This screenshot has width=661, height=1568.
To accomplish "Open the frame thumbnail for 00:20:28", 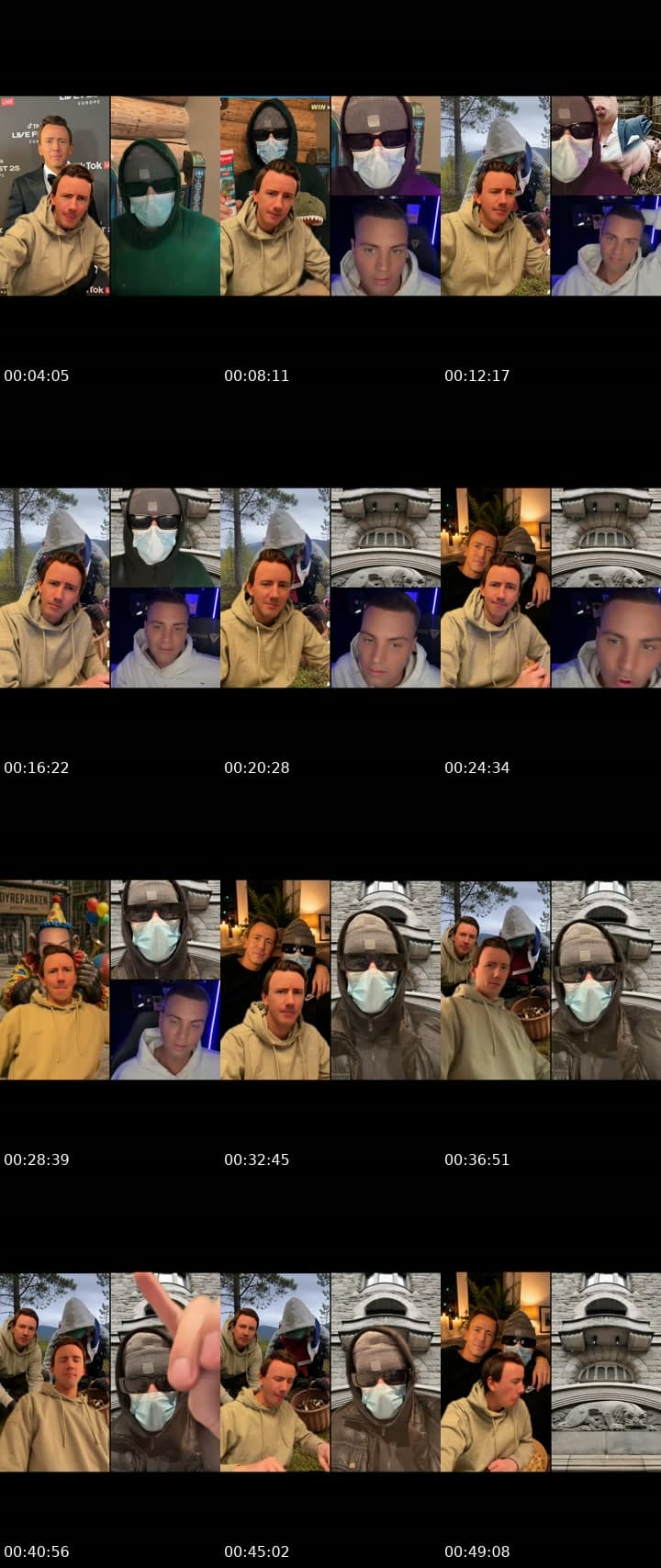I will pos(330,588).
